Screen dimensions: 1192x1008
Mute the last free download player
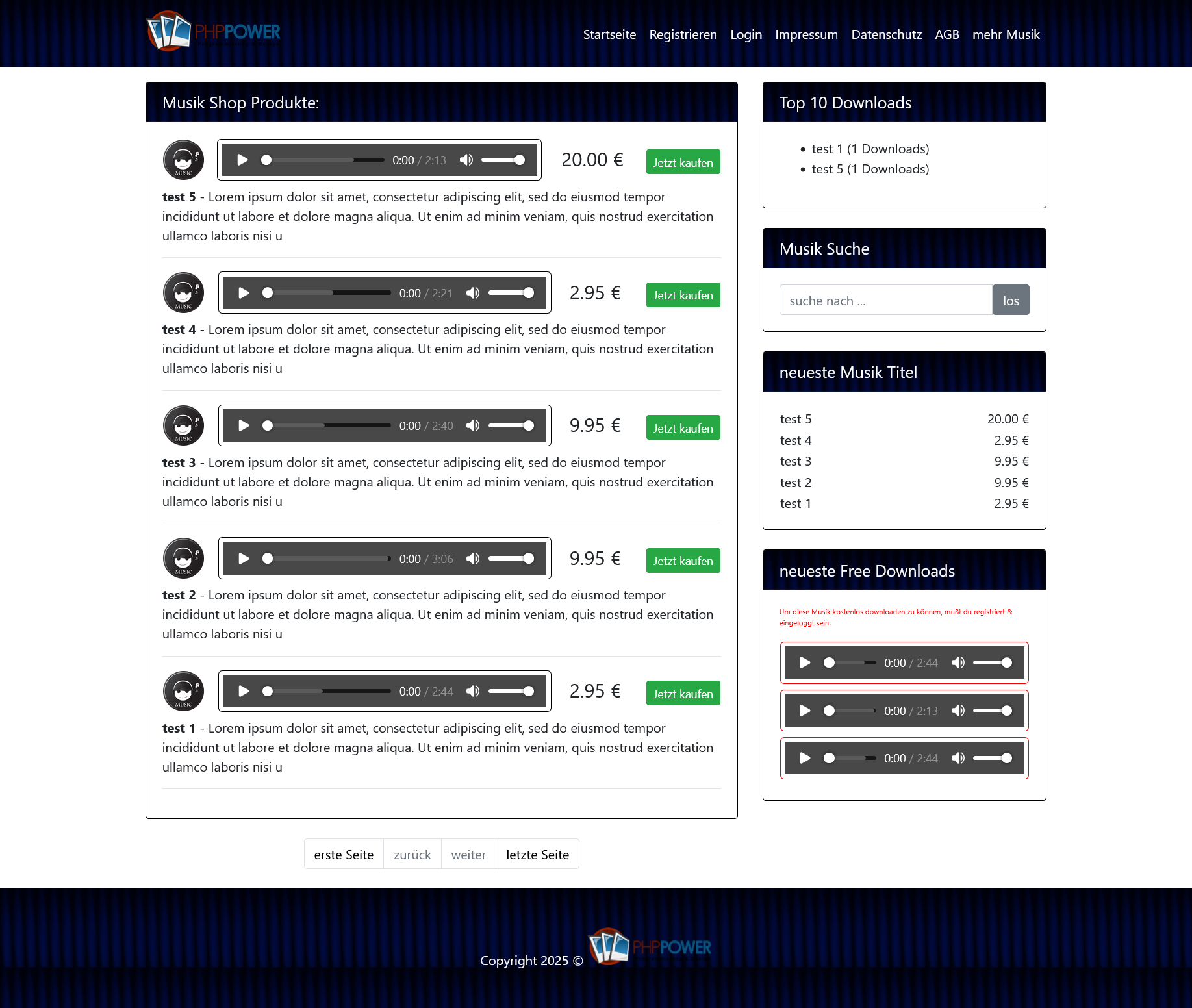click(958, 758)
